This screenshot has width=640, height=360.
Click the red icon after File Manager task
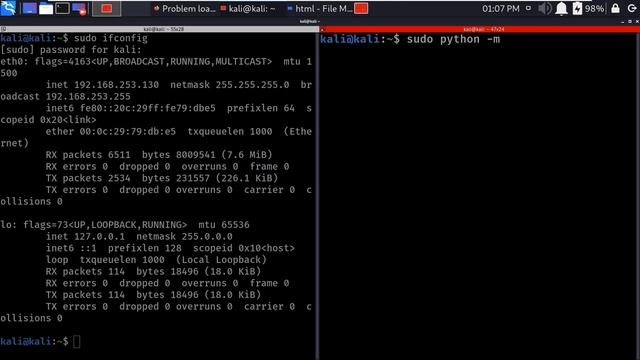click(361, 9)
